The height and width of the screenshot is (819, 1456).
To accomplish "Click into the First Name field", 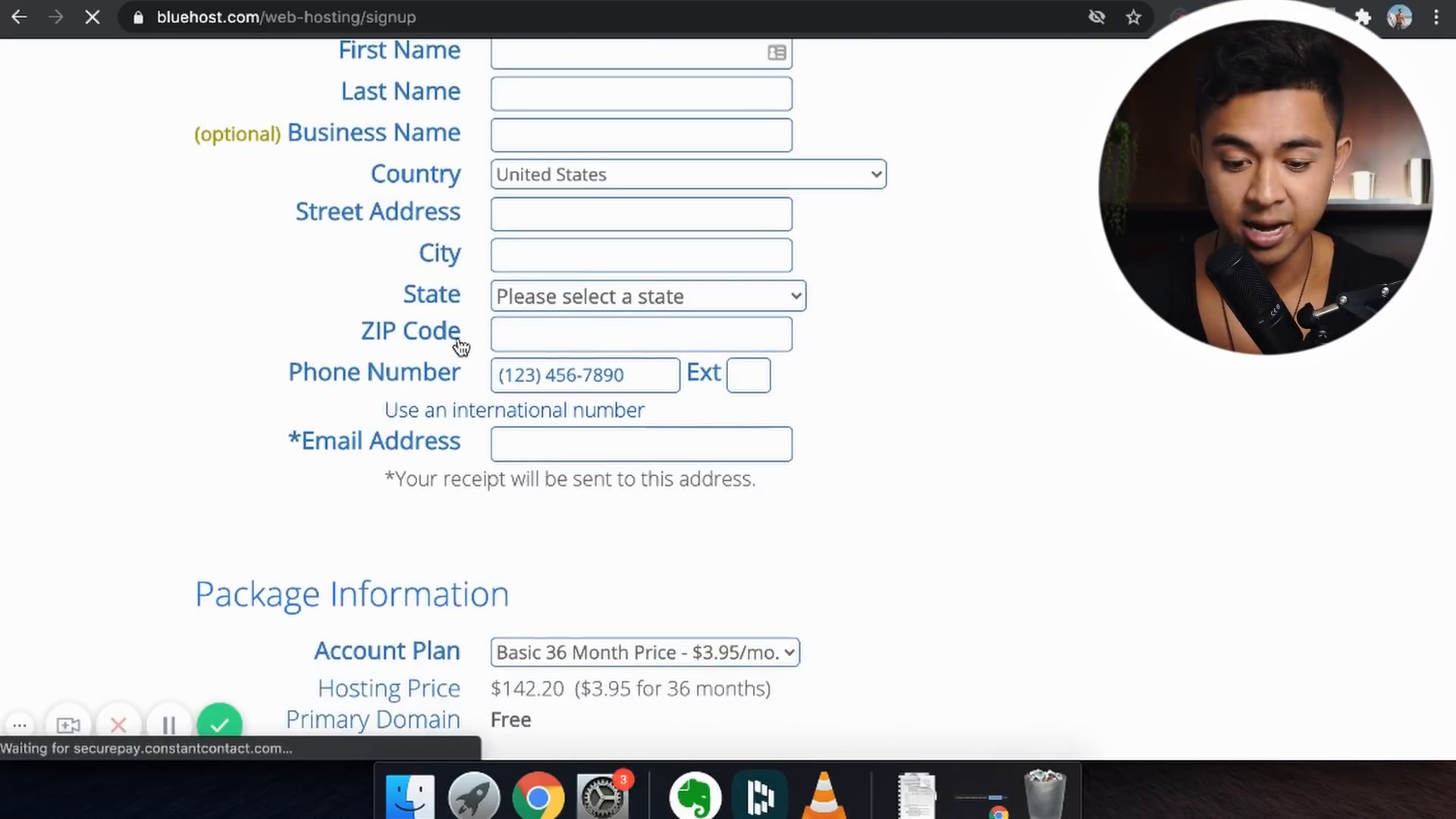I will pos(642,52).
